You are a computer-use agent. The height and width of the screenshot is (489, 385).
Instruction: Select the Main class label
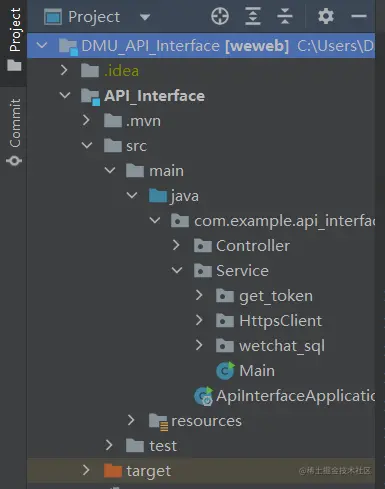[257, 371]
